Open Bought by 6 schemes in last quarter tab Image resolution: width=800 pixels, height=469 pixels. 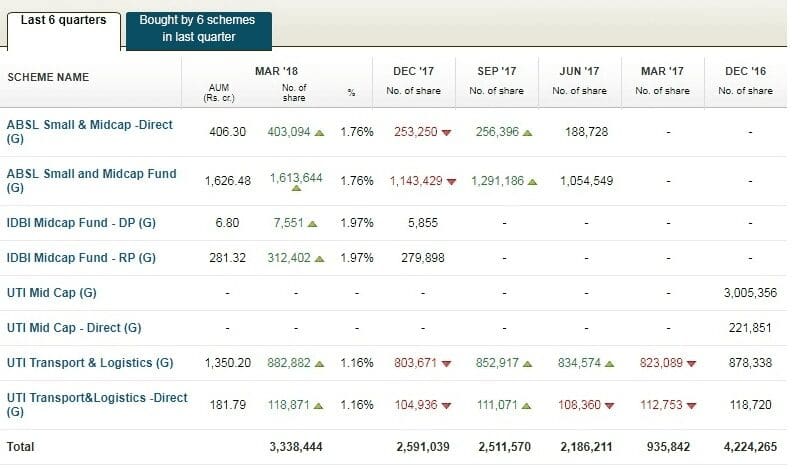coord(198,30)
